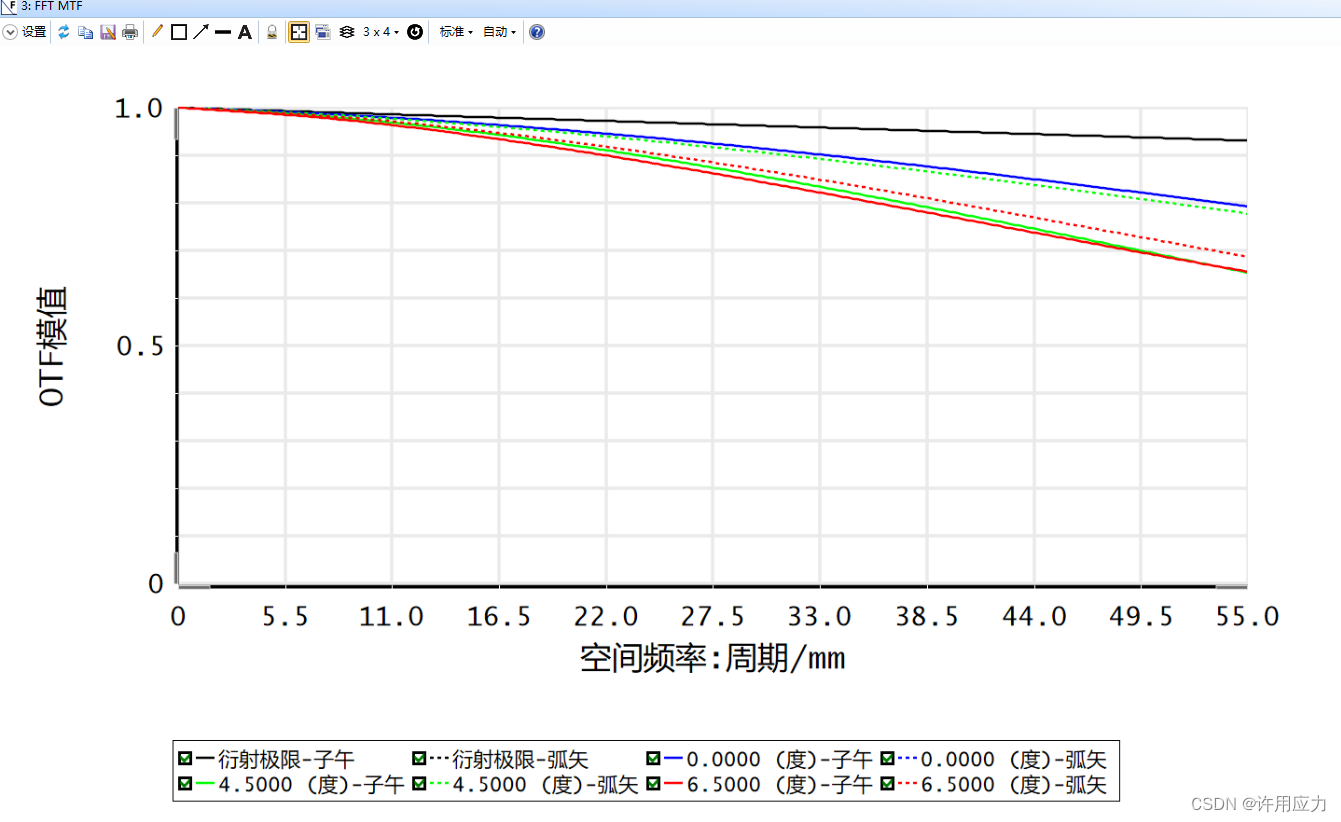Select the arrow annotation tool
This screenshot has width=1341, height=822.
pos(201,32)
